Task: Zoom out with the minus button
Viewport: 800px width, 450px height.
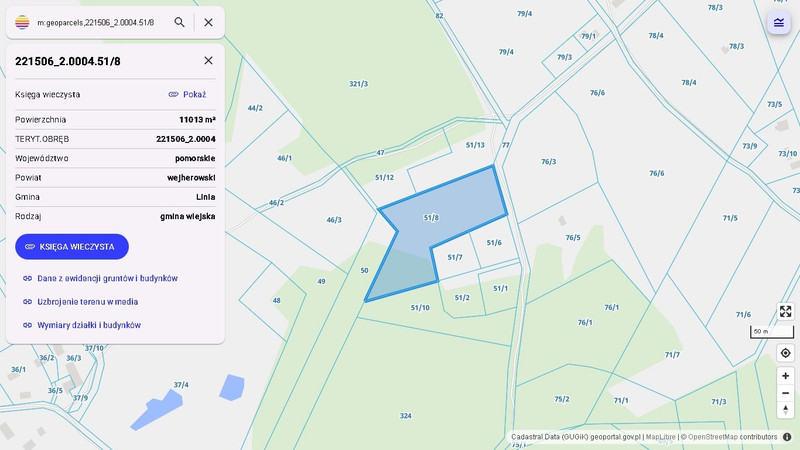Action: click(x=785, y=393)
